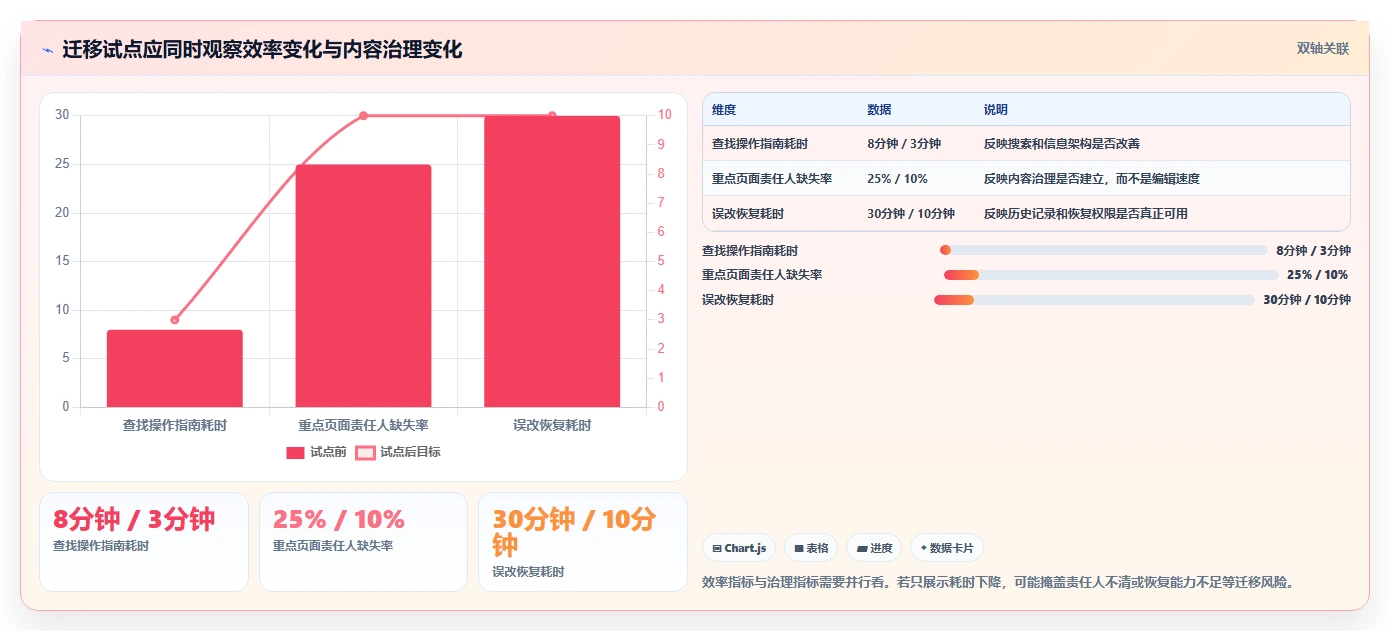Click table cell 反映搜索和信息架构是否改善

point(1061,144)
